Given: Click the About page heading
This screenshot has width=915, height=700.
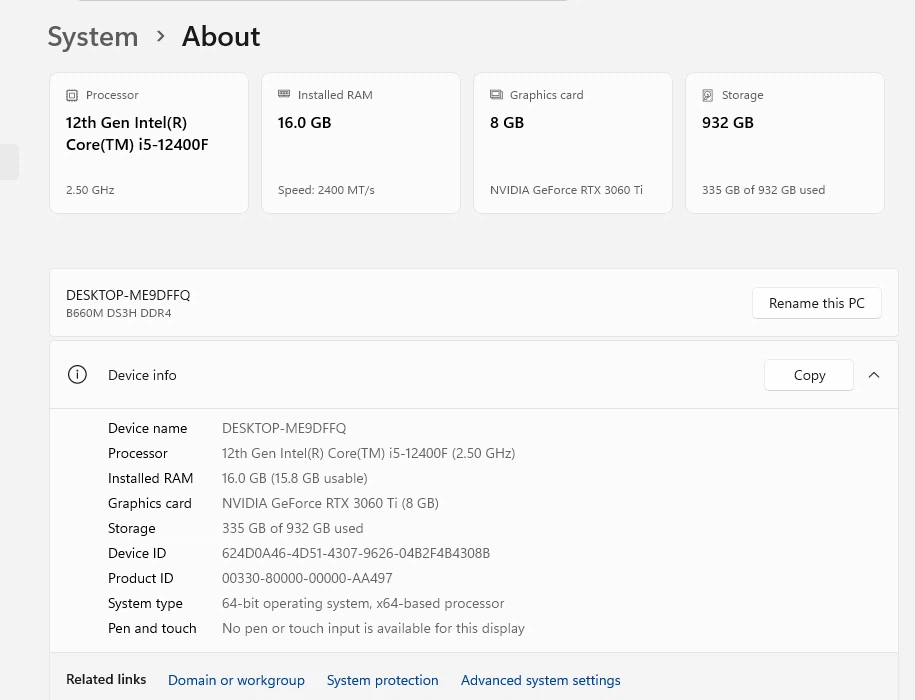Looking at the screenshot, I should 221,37.
